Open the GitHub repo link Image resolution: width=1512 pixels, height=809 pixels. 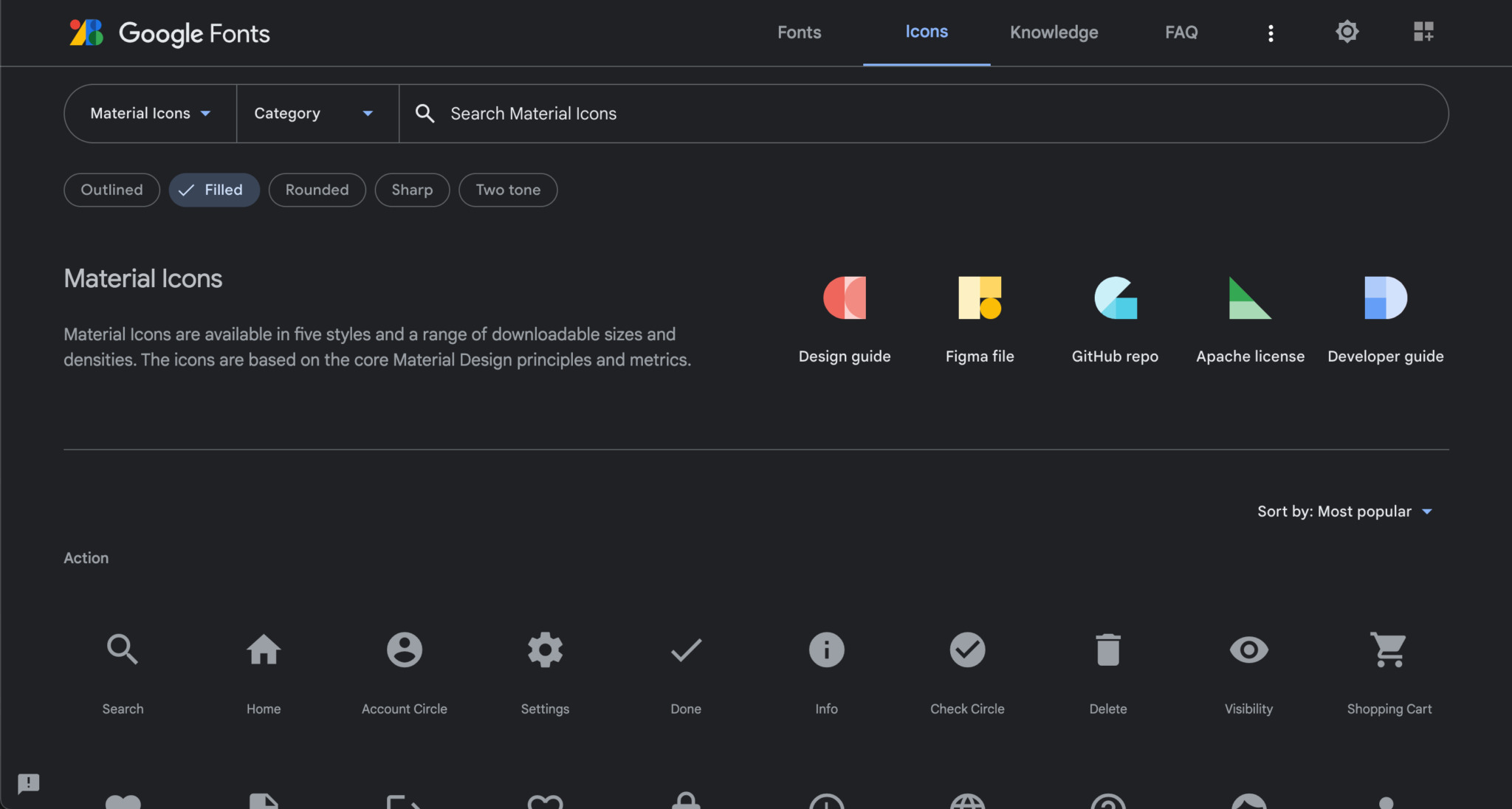tap(1115, 319)
